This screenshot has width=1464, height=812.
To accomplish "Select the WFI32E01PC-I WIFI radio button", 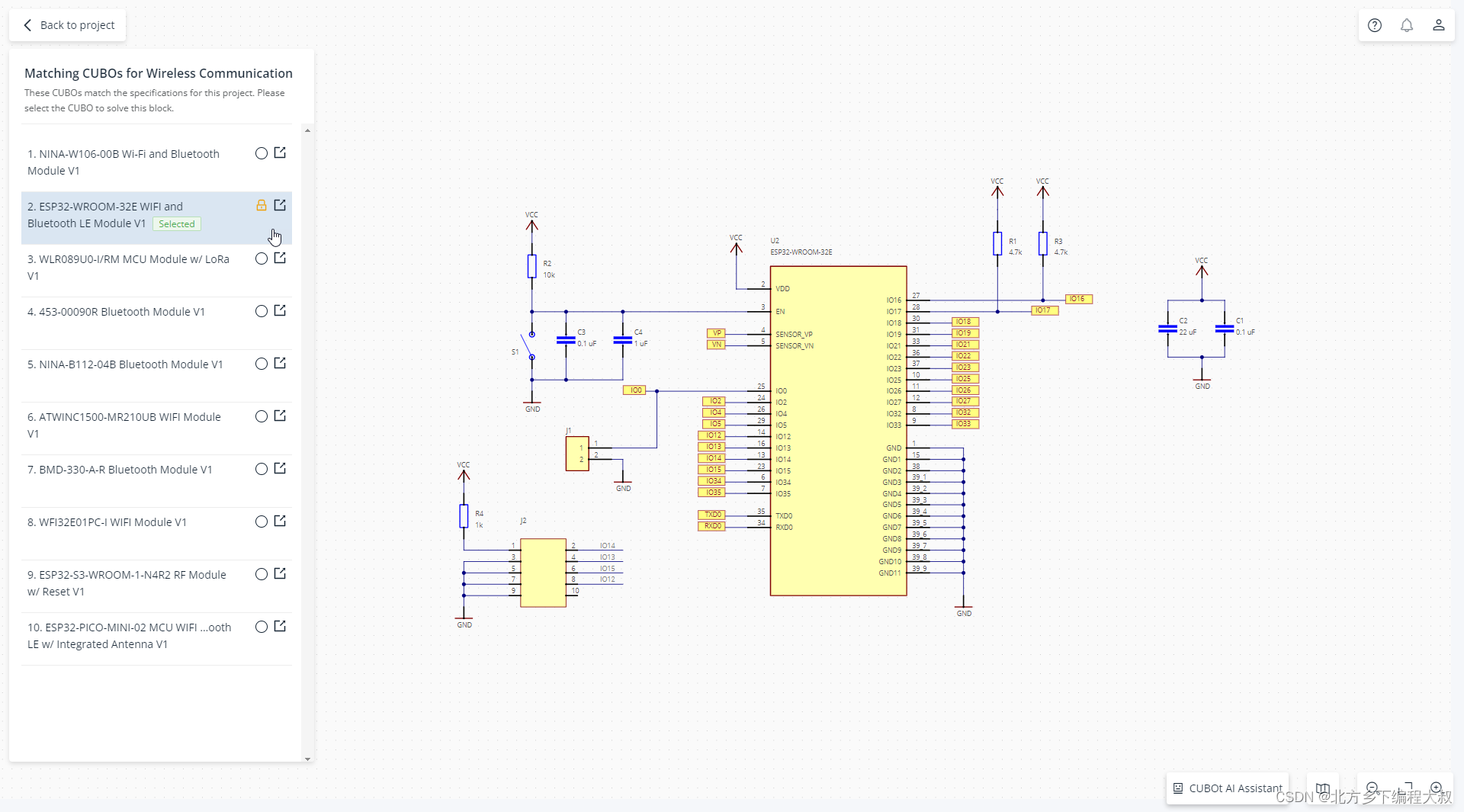I will click(262, 522).
